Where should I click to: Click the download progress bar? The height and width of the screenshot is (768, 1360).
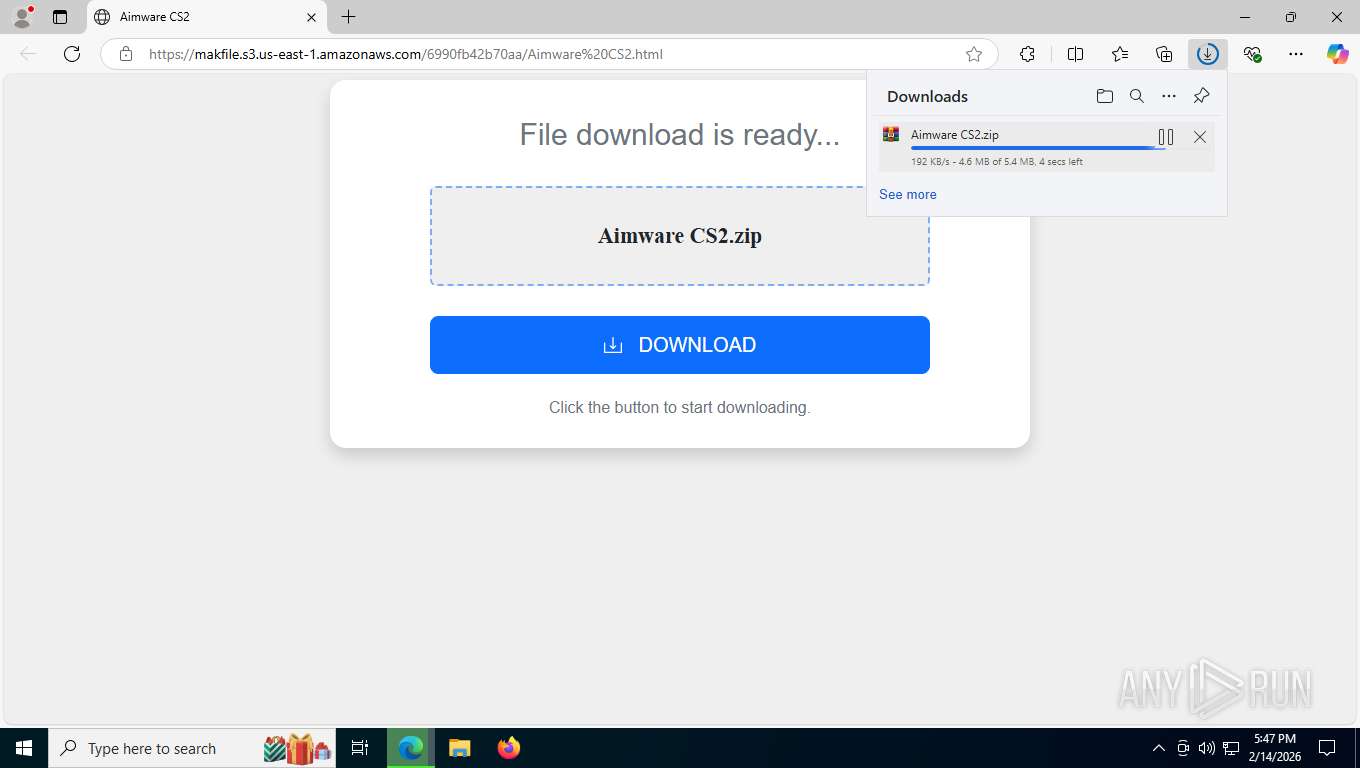(x=1038, y=148)
